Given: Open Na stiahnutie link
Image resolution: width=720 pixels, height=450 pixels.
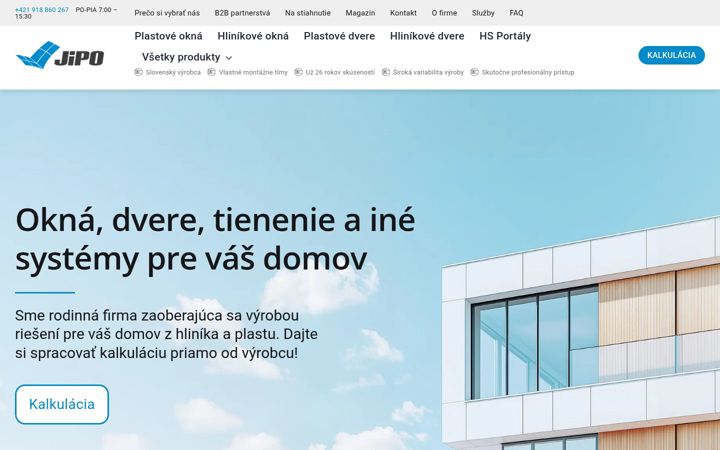Looking at the screenshot, I should [308, 13].
